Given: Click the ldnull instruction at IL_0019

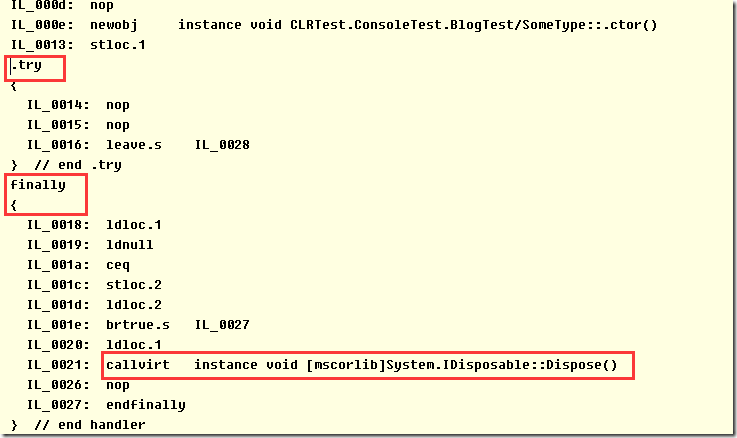Looking at the screenshot, I should 130,245.
